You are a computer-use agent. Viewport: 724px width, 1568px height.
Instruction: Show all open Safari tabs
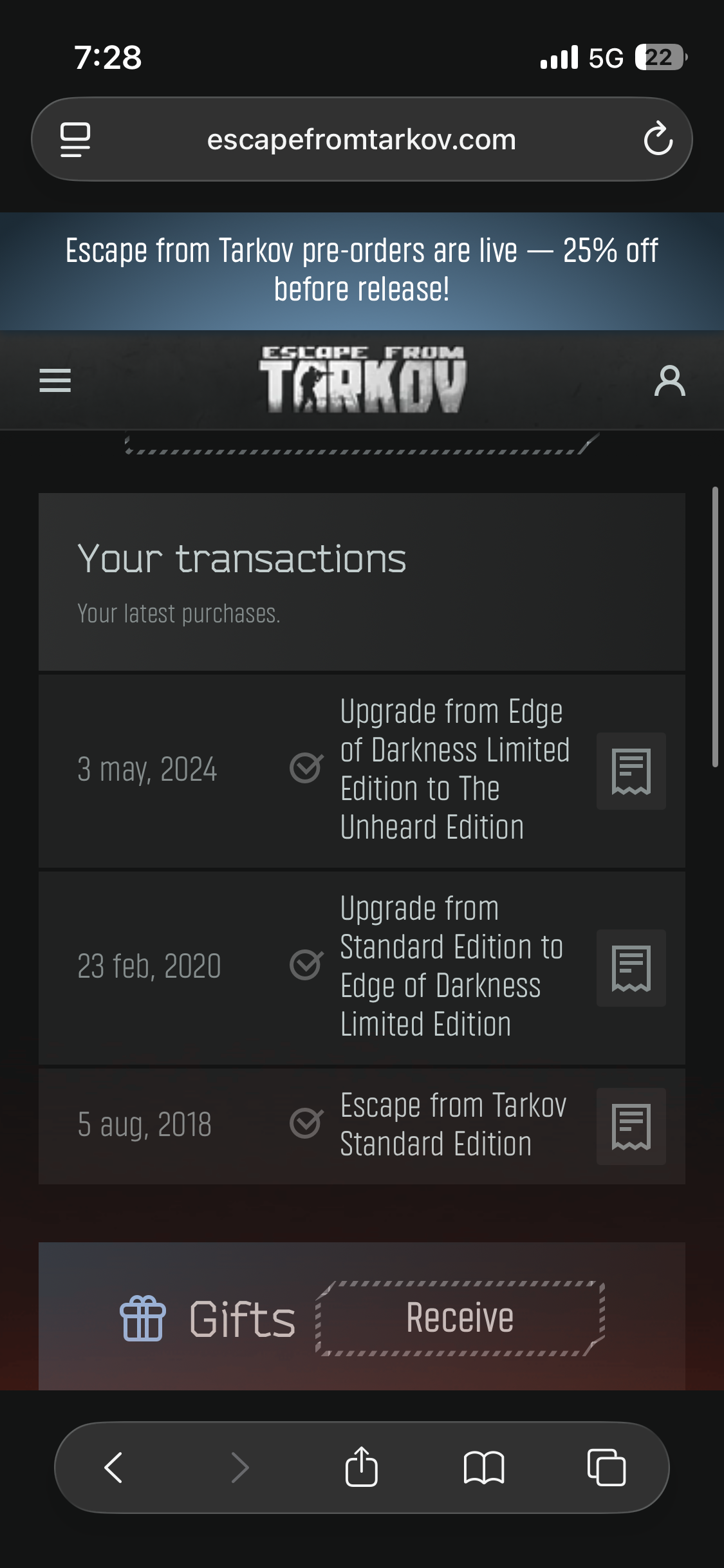606,1468
